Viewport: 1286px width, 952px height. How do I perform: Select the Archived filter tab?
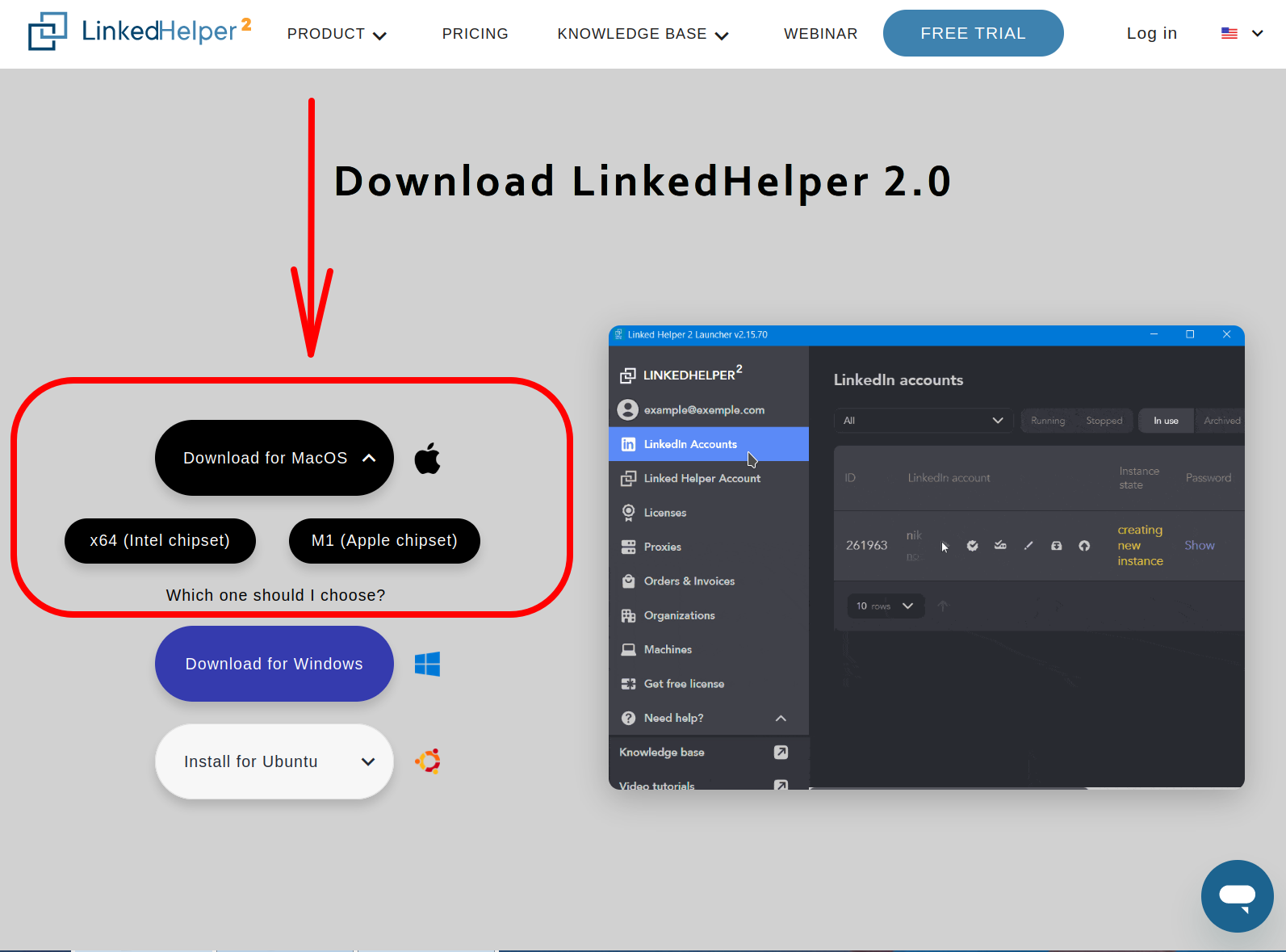(1221, 421)
